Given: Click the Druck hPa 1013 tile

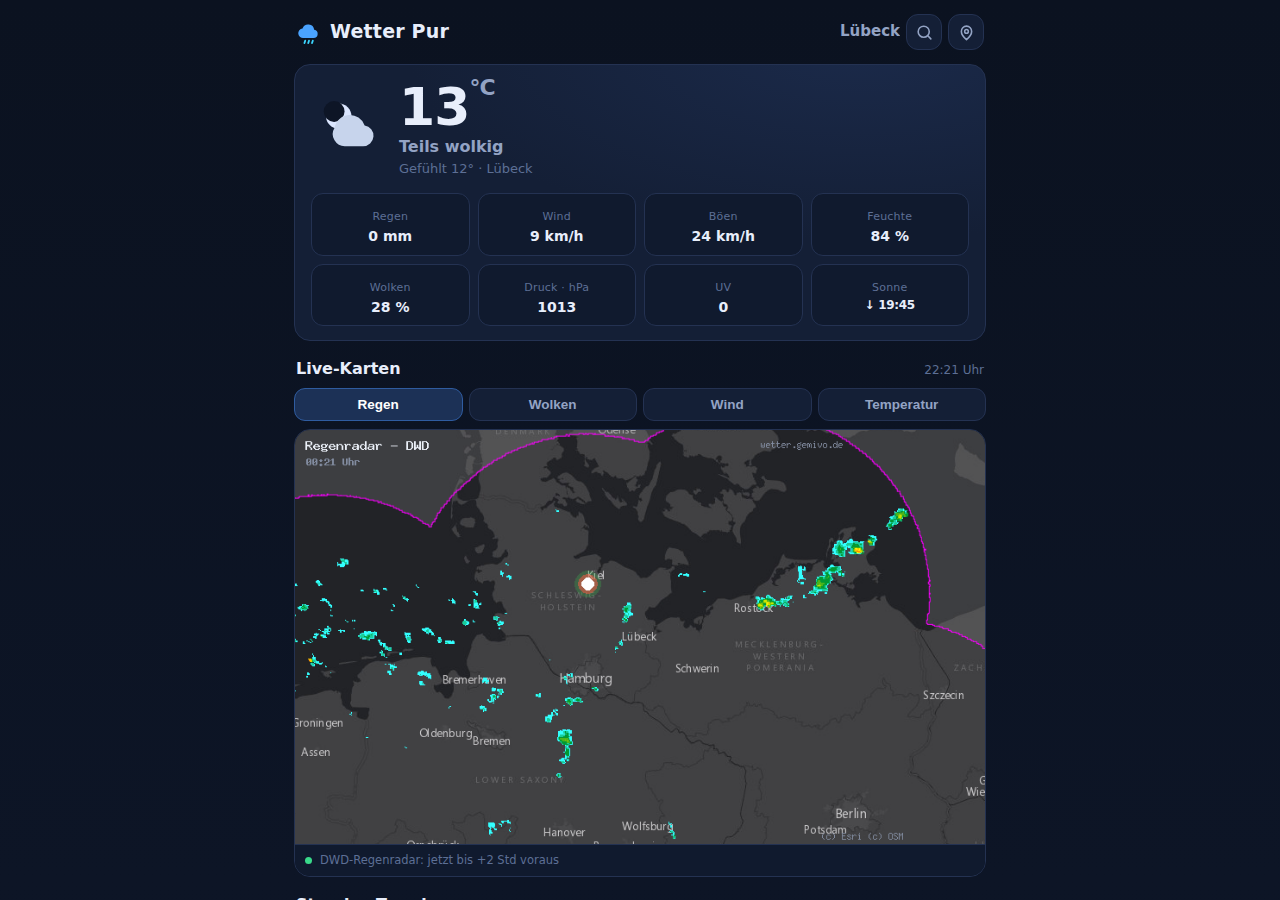Looking at the screenshot, I should point(557,295).
